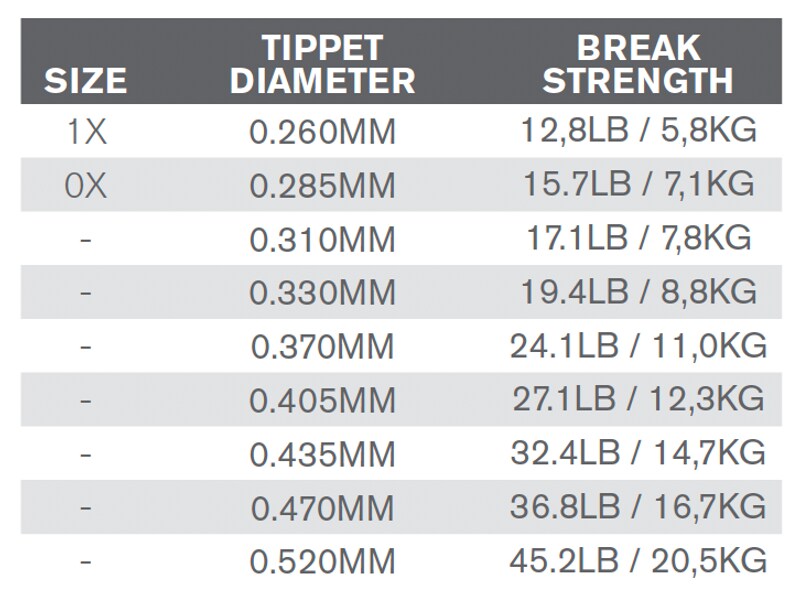The height and width of the screenshot is (597, 800).
Task: Click the 0.520MM diameter cell
Action: click(322, 562)
